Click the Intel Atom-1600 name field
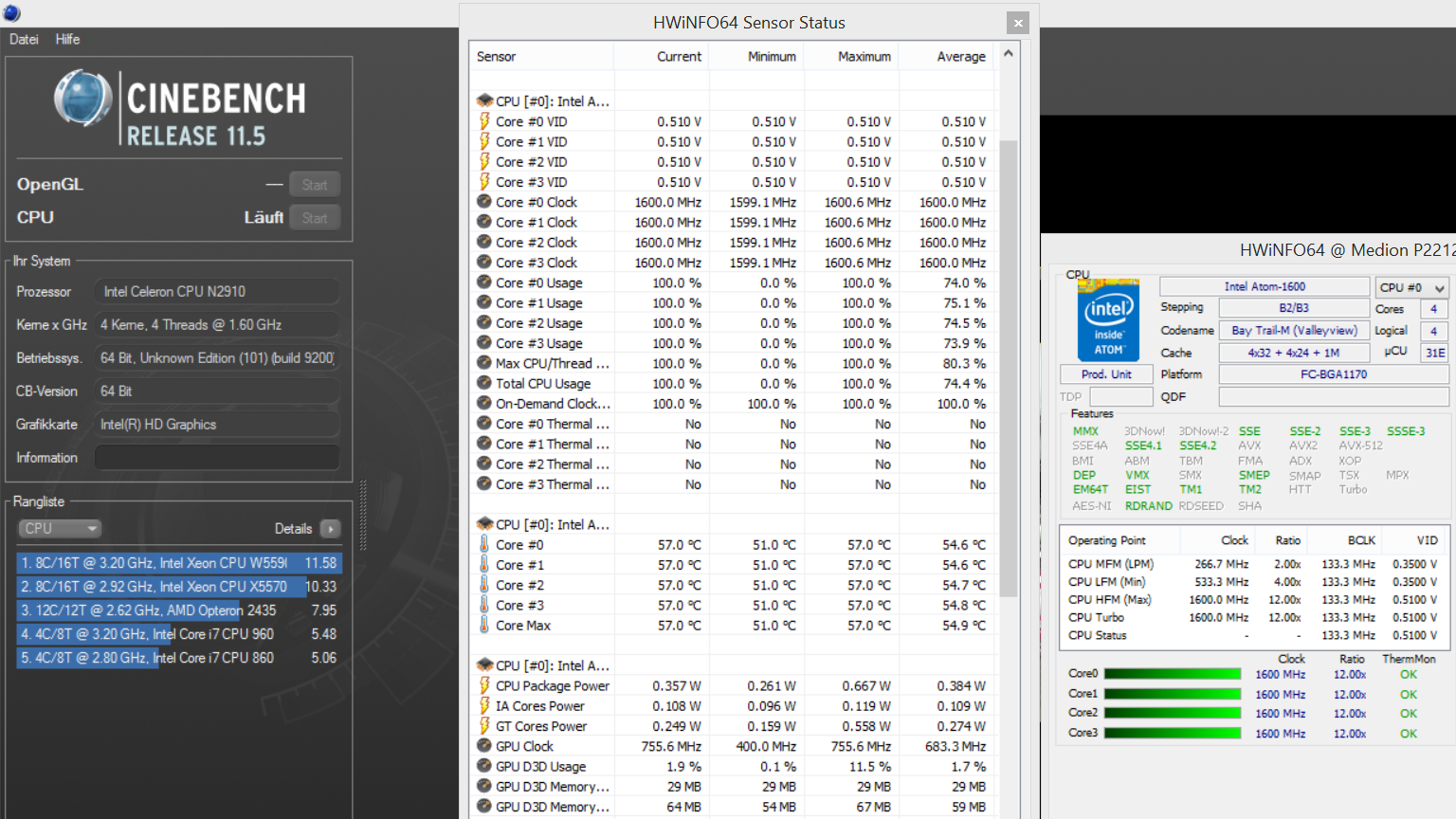Viewport: 1456px width, 819px height. point(1265,286)
